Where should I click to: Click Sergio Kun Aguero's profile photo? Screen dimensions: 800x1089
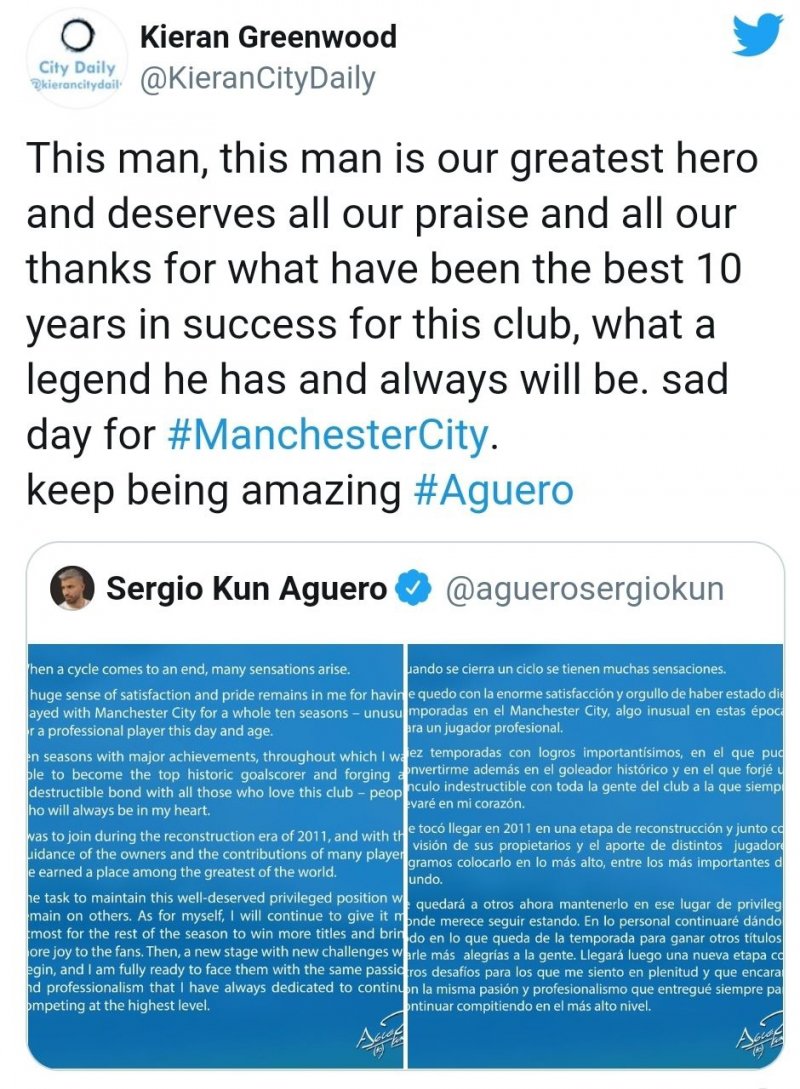point(70,589)
